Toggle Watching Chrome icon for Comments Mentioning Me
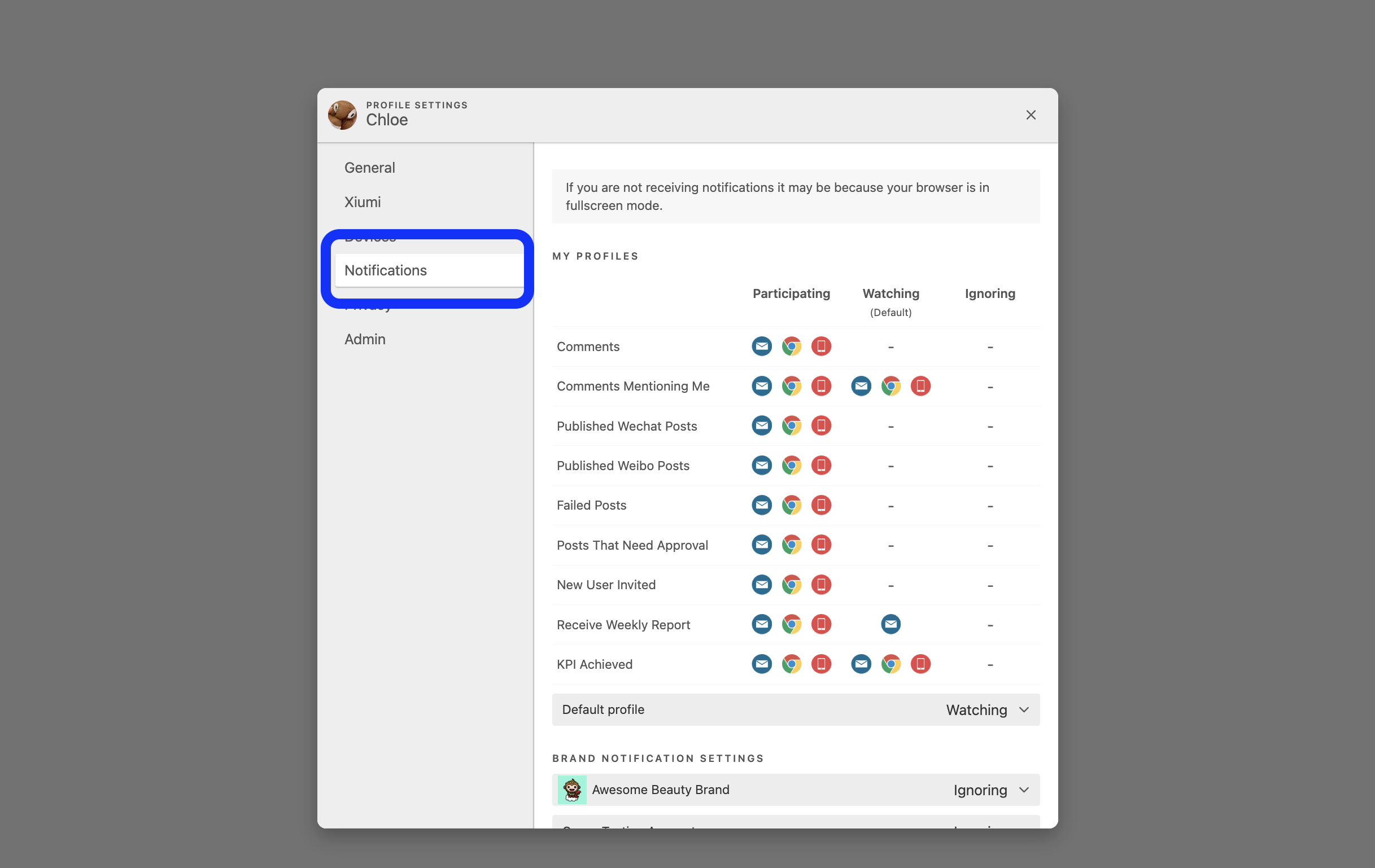Screen dimensions: 1375x868 (x=891, y=387)
